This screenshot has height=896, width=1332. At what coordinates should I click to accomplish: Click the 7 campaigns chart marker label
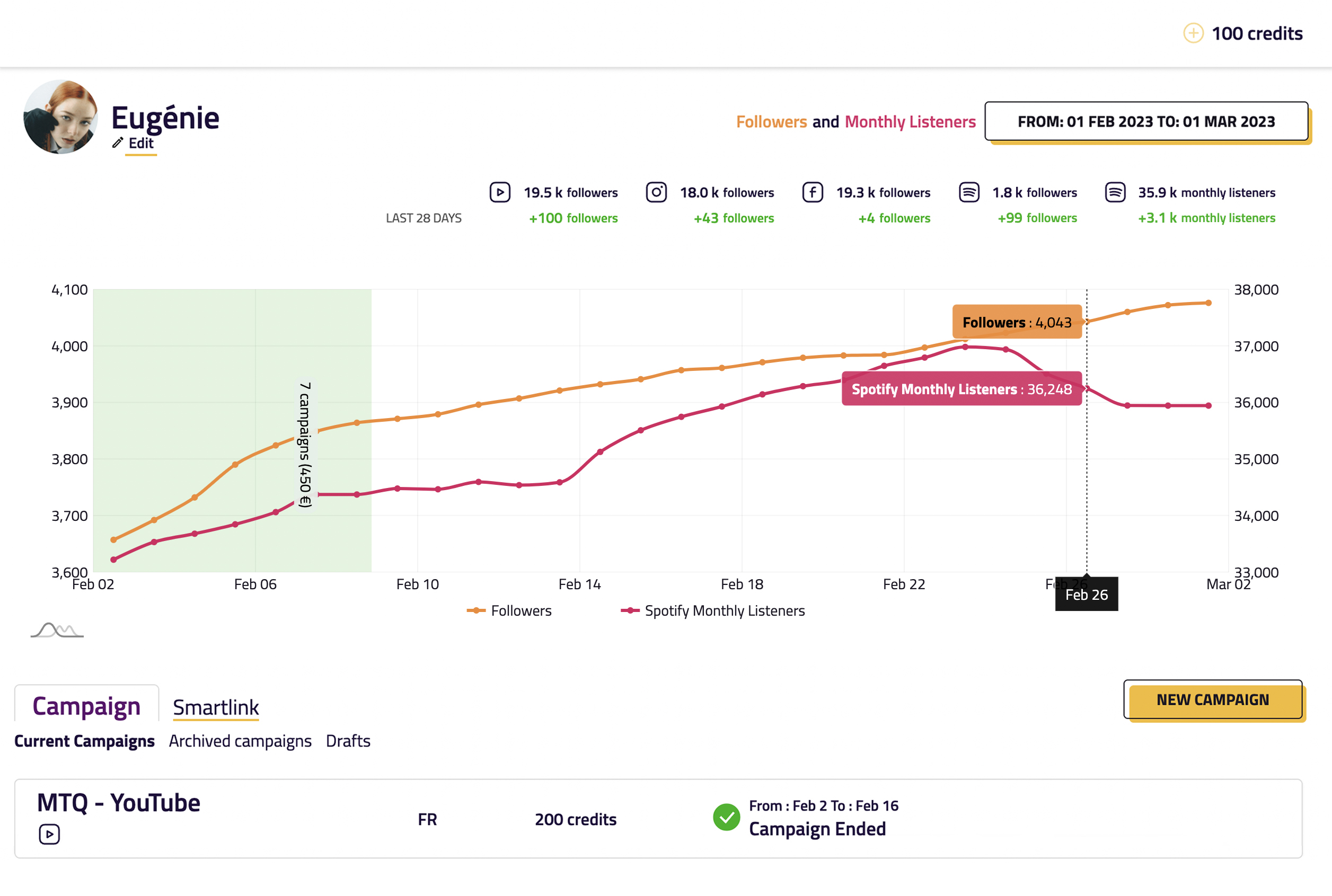305,445
